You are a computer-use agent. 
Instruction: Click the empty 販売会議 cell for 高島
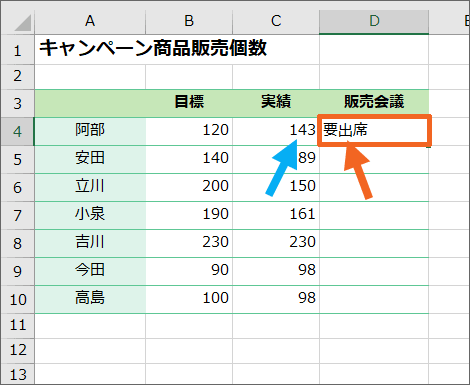374,299
